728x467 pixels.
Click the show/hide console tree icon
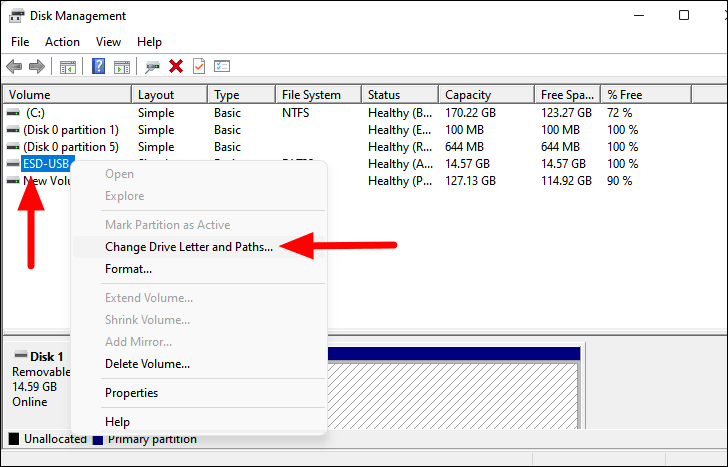pos(68,67)
